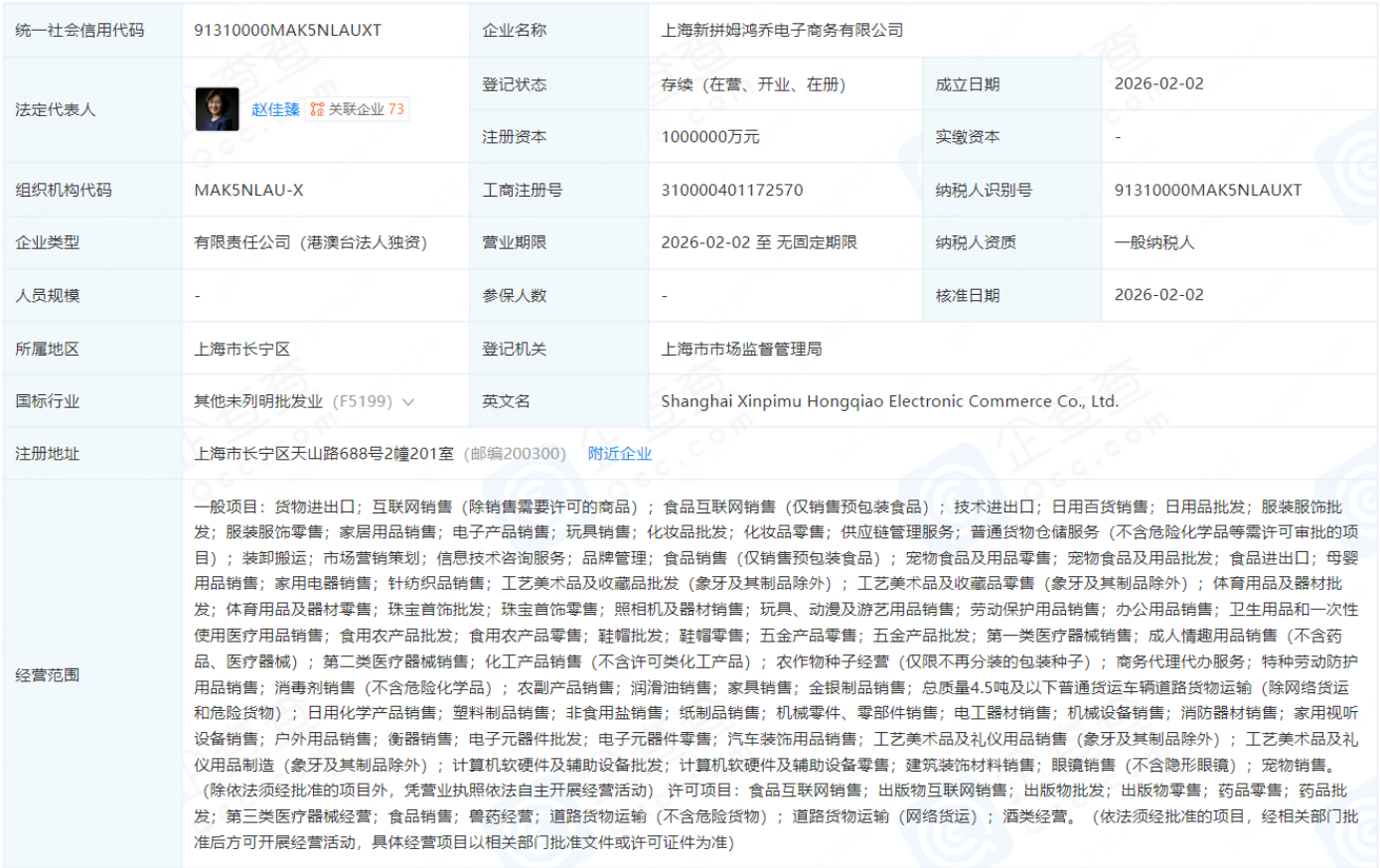Image resolution: width=1380 pixels, height=868 pixels.
Task: Click 上海市市场监督管理局 registration authority
Action: [x=743, y=348]
